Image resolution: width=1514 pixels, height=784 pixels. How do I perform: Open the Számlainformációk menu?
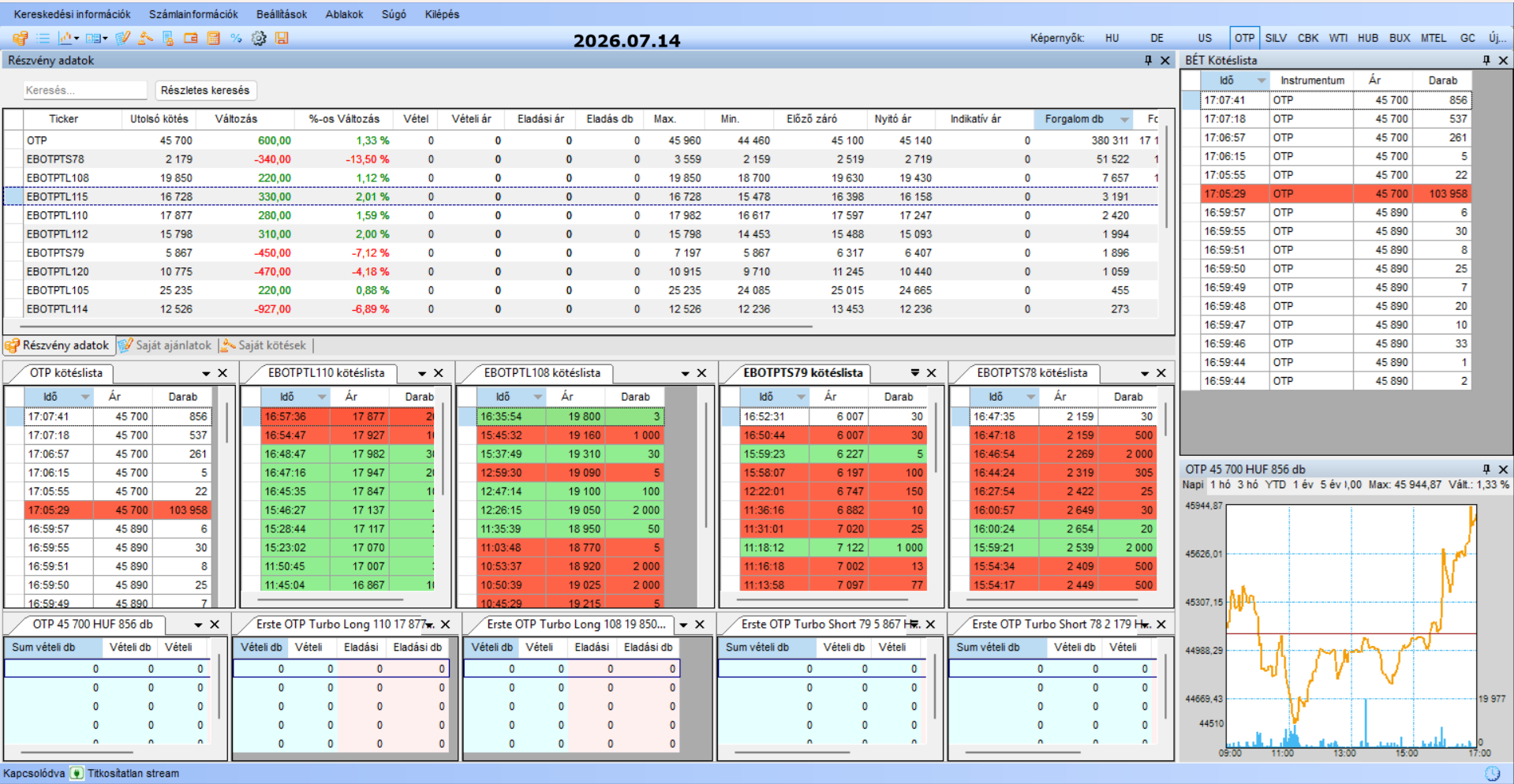[x=193, y=14]
